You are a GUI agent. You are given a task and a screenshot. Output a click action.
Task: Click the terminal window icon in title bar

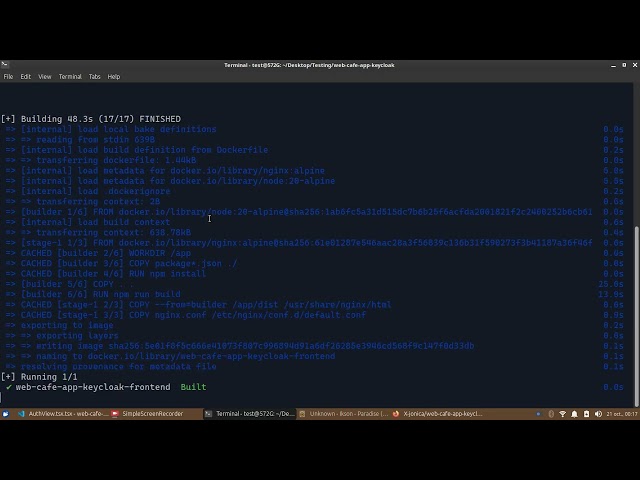click(4, 64)
